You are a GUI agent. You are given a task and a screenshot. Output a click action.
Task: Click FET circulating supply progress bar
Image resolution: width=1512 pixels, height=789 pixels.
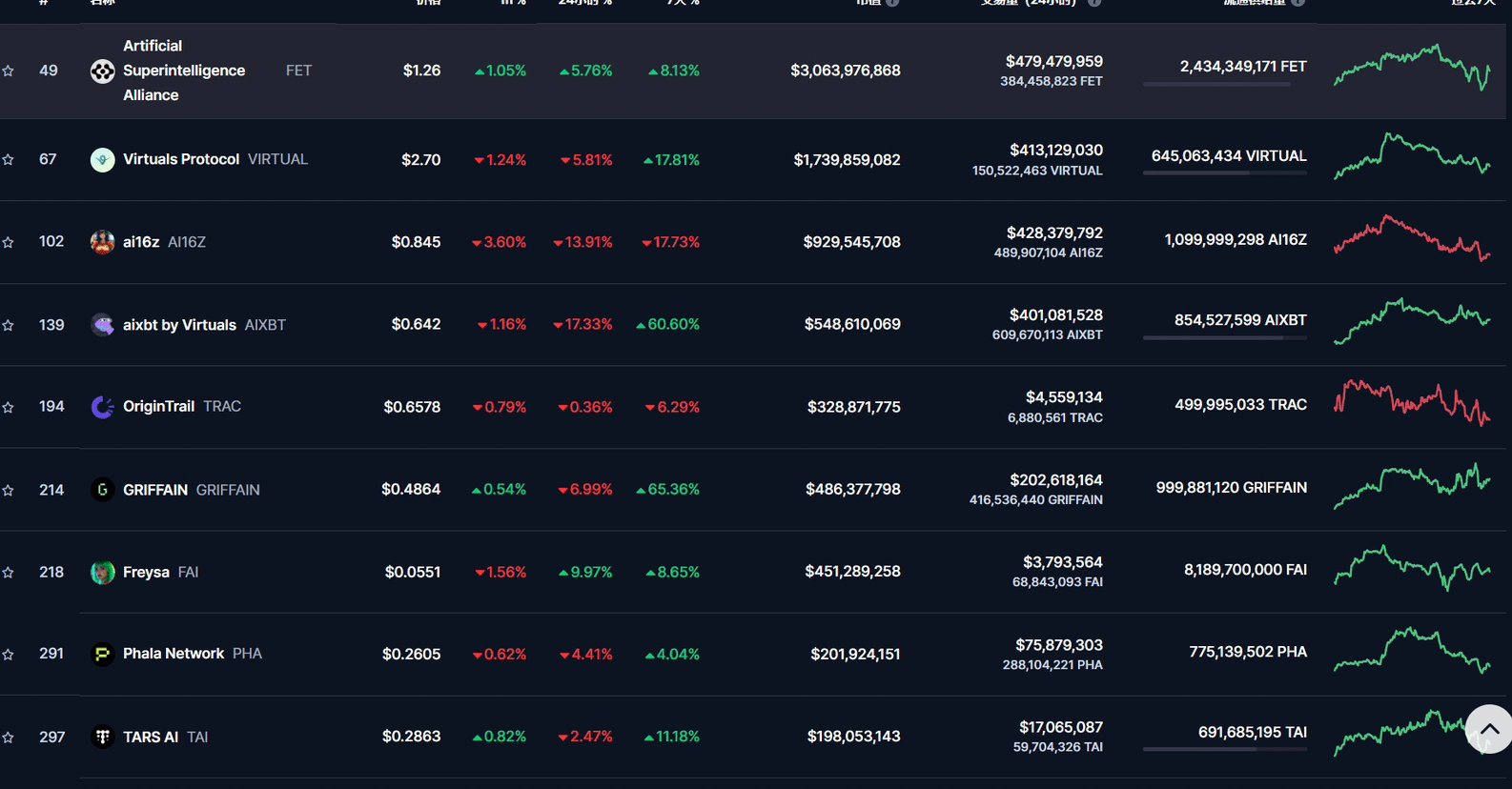tap(1225, 85)
